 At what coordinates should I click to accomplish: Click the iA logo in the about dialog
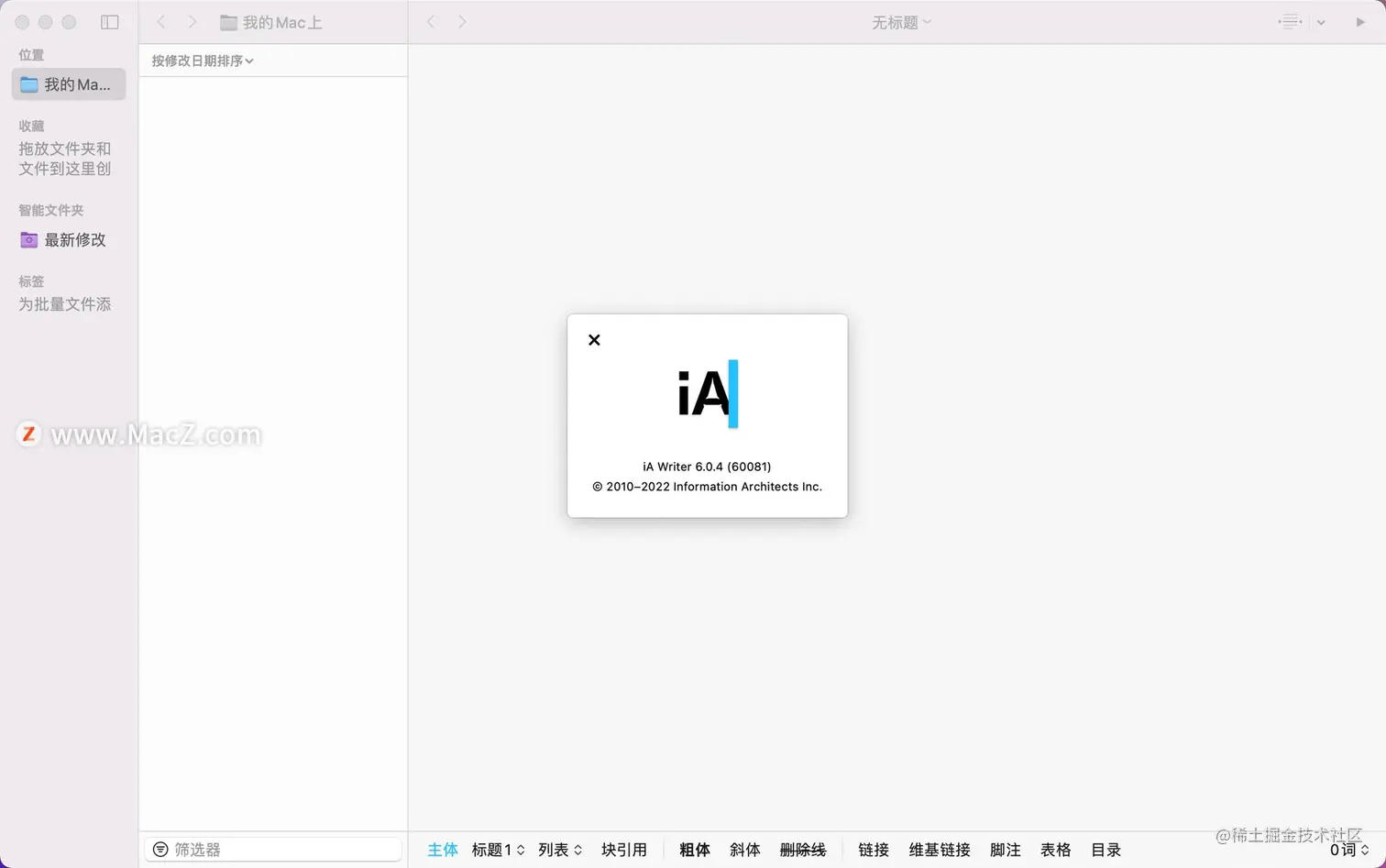tap(708, 394)
